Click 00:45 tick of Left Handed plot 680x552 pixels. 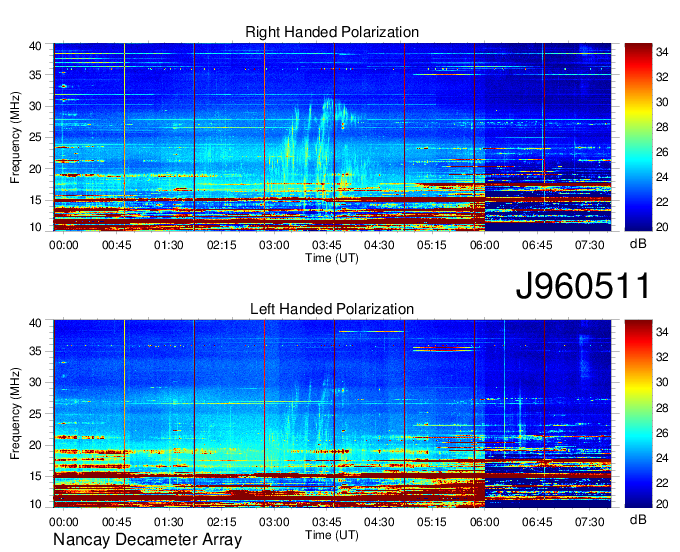116,522
